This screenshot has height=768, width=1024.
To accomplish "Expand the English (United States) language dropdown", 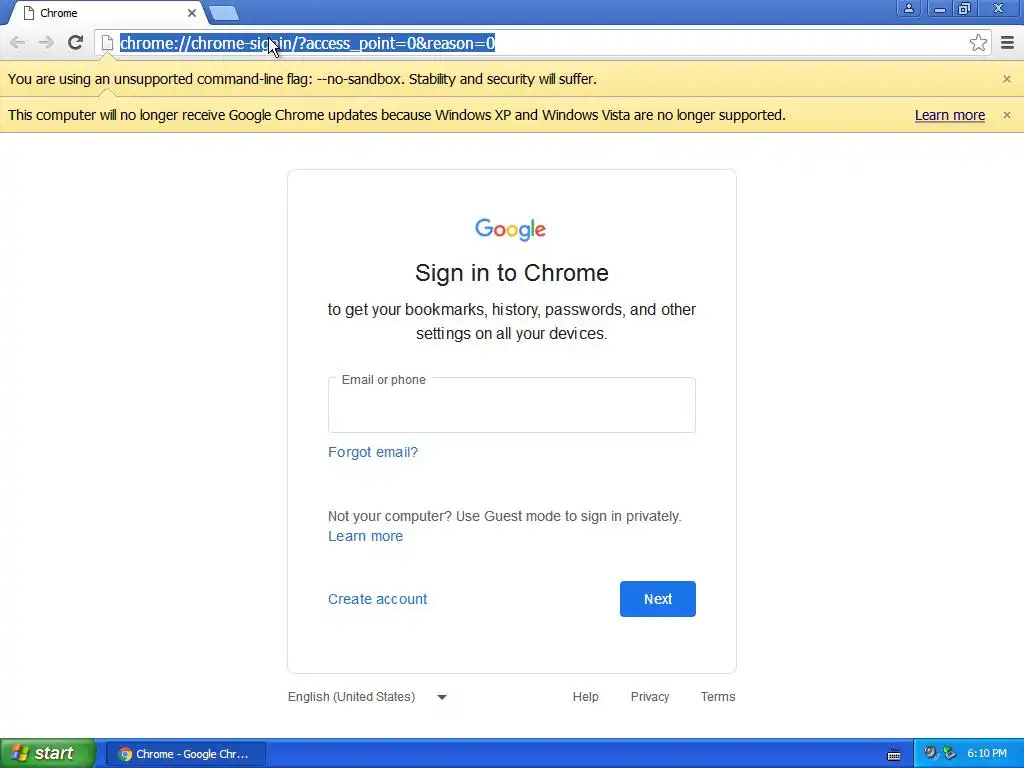I will point(368,697).
